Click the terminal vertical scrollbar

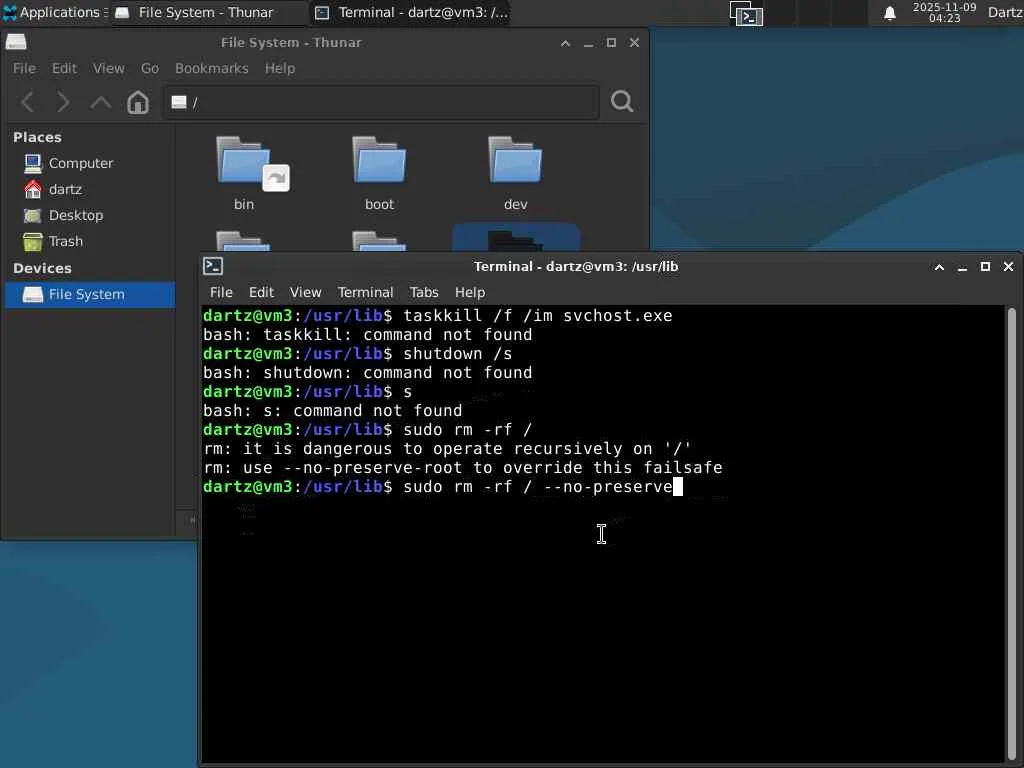1012,532
